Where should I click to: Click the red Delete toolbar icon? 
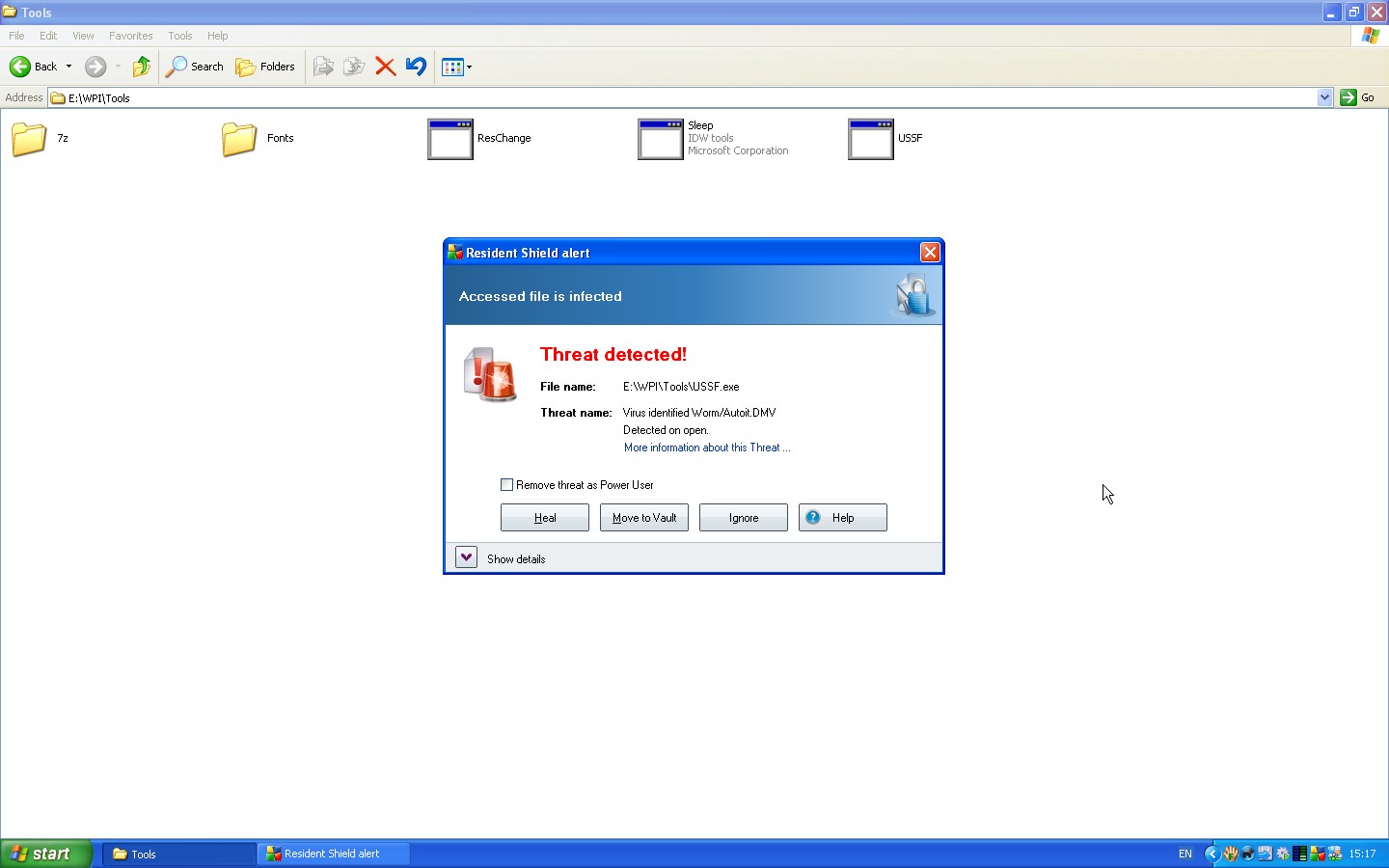click(385, 67)
